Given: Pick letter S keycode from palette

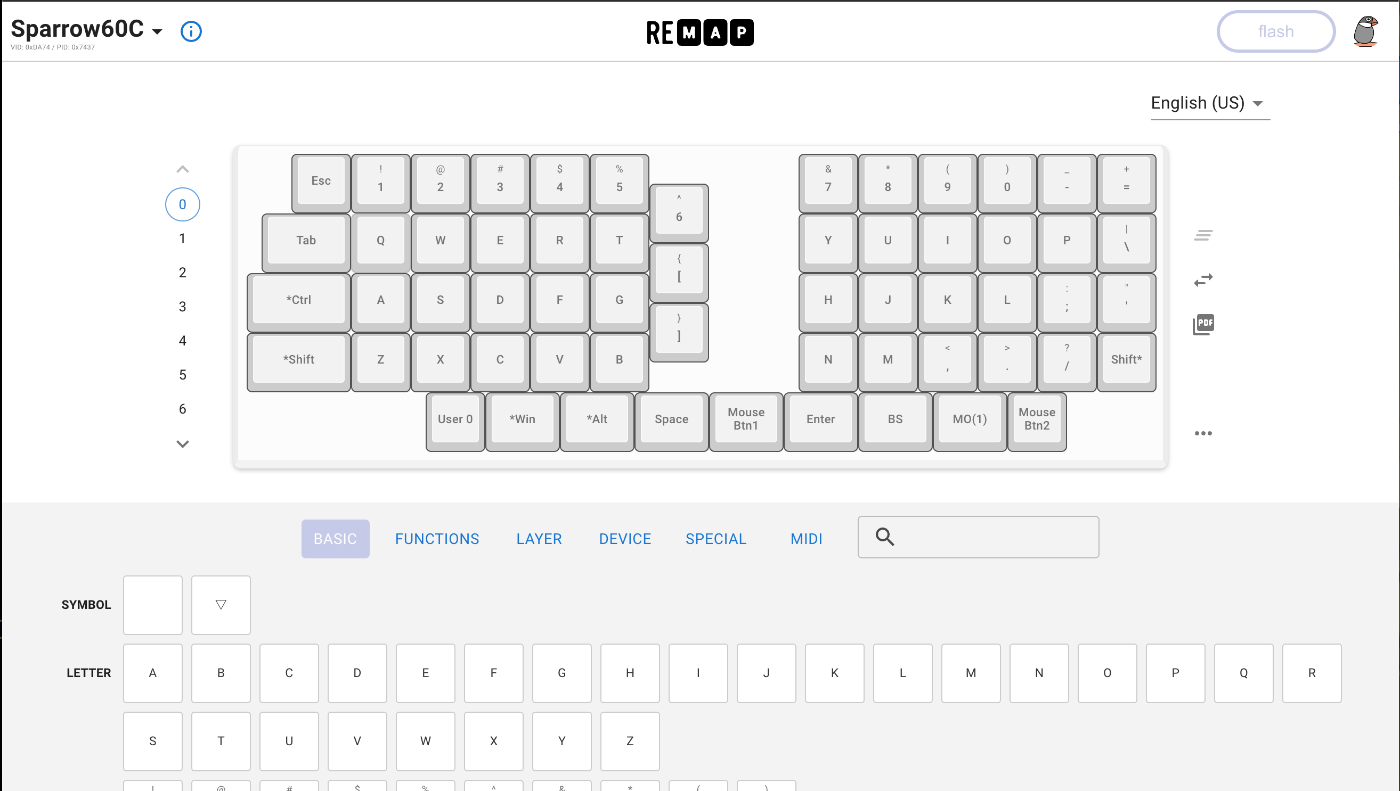Looking at the screenshot, I should (153, 741).
